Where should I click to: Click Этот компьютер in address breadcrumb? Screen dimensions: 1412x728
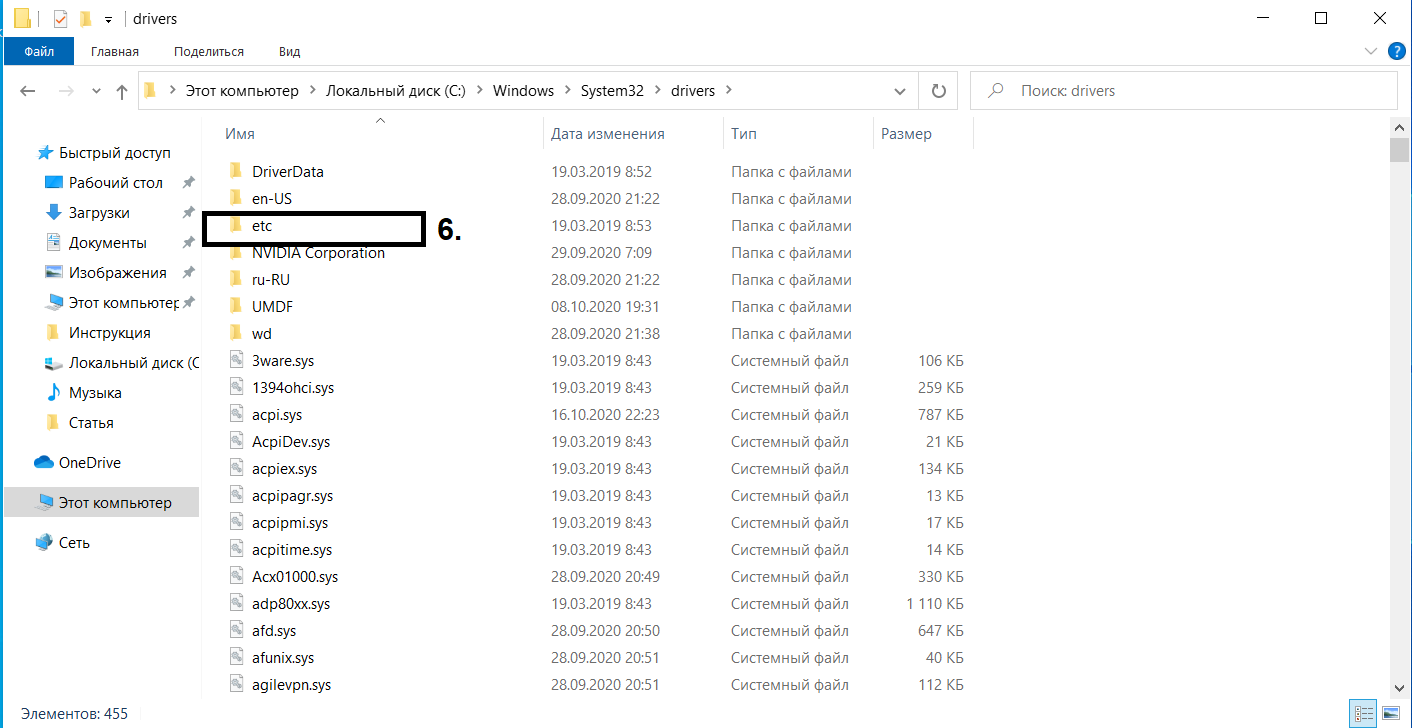[x=242, y=91]
